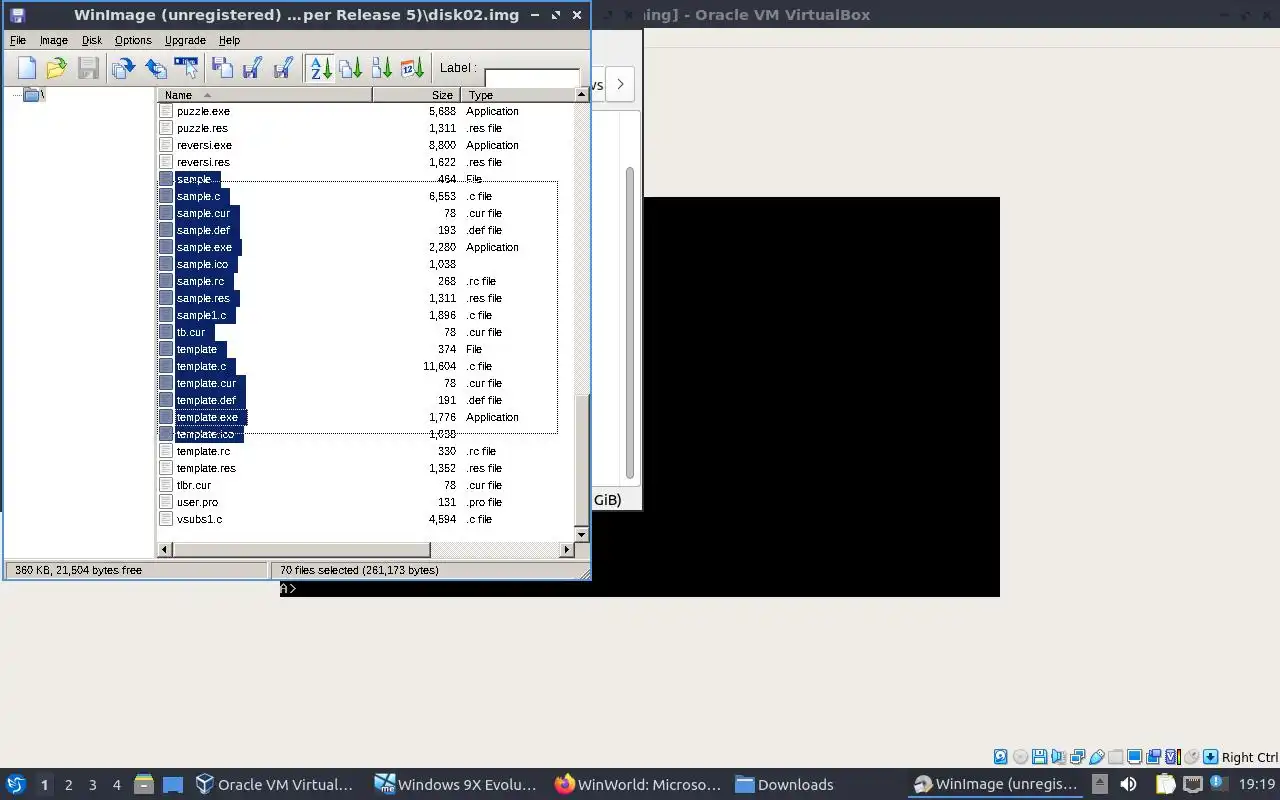Open the Image menu
Viewport: 1280px width, 800px height.
pyautogui.click(x=53, y=40)
